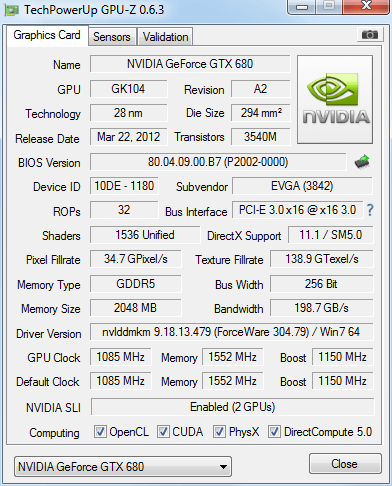
Task: Click the Name field showing GTX 680
Action: coord(190,64)
